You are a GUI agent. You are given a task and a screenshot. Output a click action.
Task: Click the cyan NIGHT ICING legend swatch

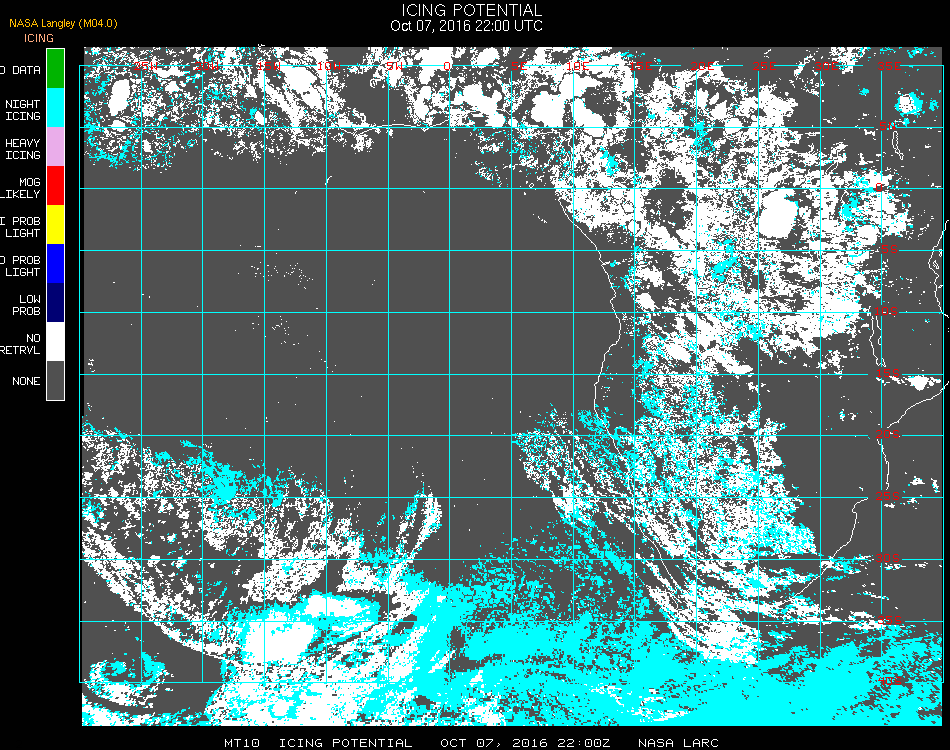55,108
